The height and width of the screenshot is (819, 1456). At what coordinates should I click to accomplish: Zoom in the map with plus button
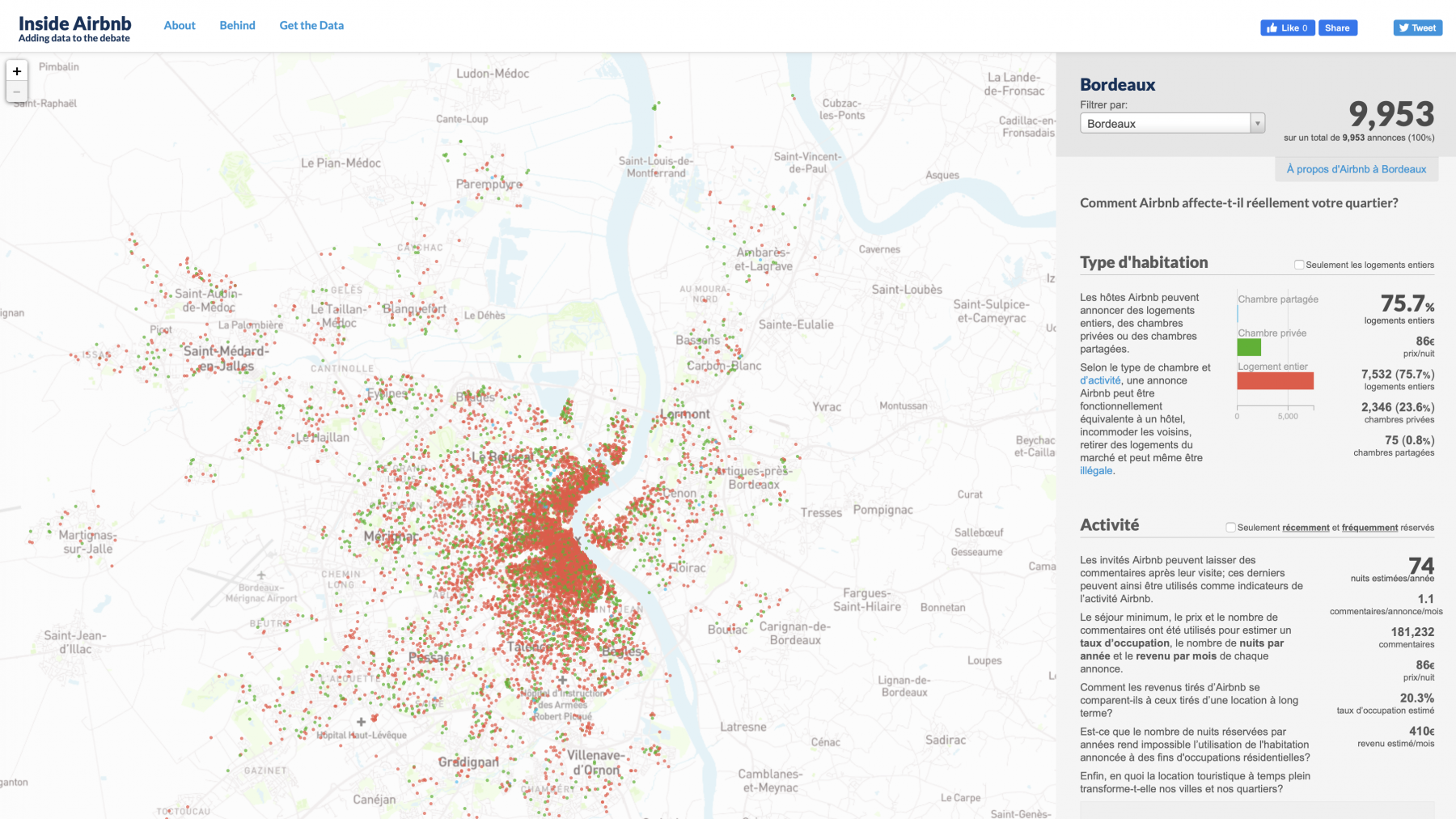tap(17, 71)
